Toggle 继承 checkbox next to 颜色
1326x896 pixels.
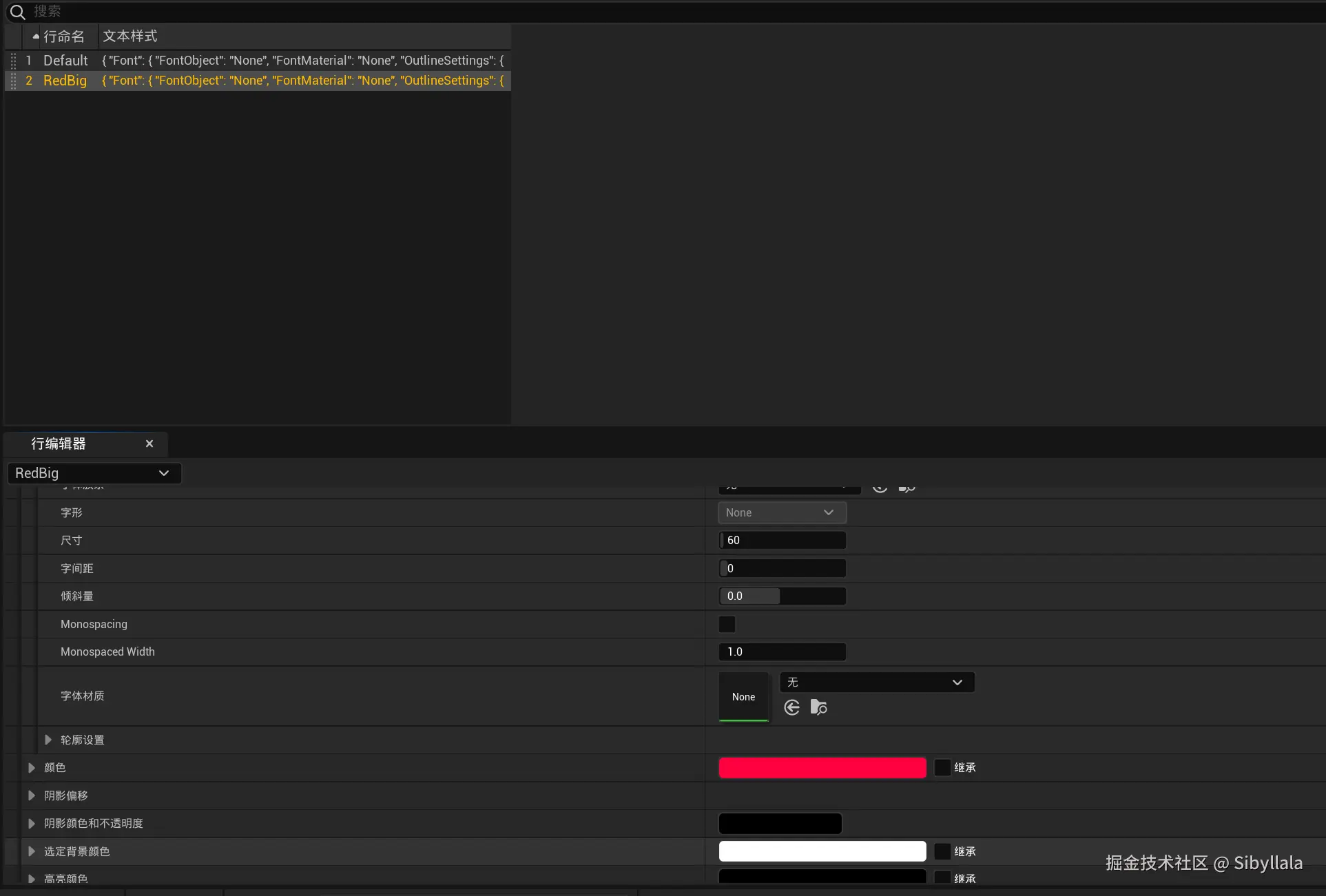(x=942, y=767)
